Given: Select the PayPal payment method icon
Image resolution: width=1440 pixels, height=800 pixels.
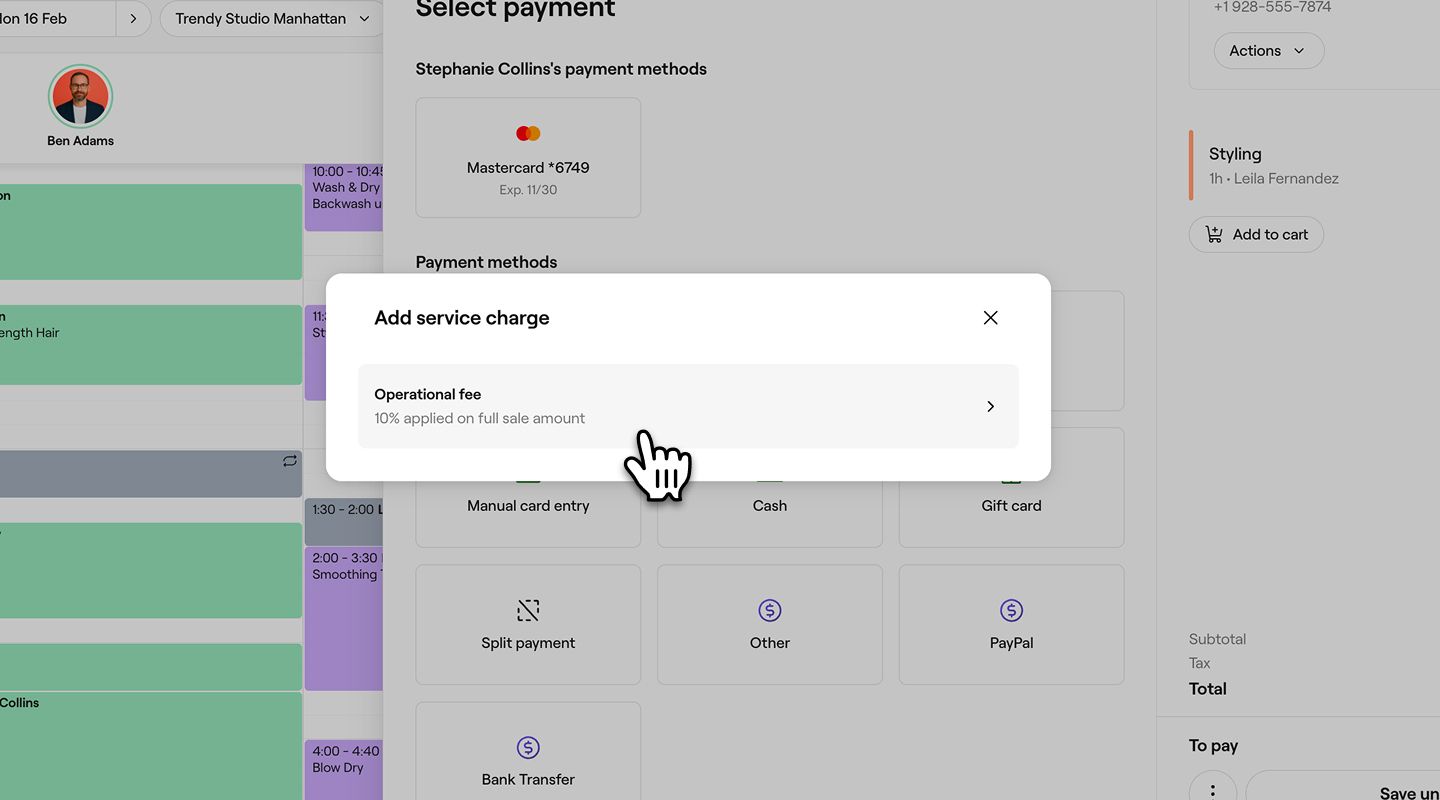Looking at the screenshot, I should [x=1011, y=610].
